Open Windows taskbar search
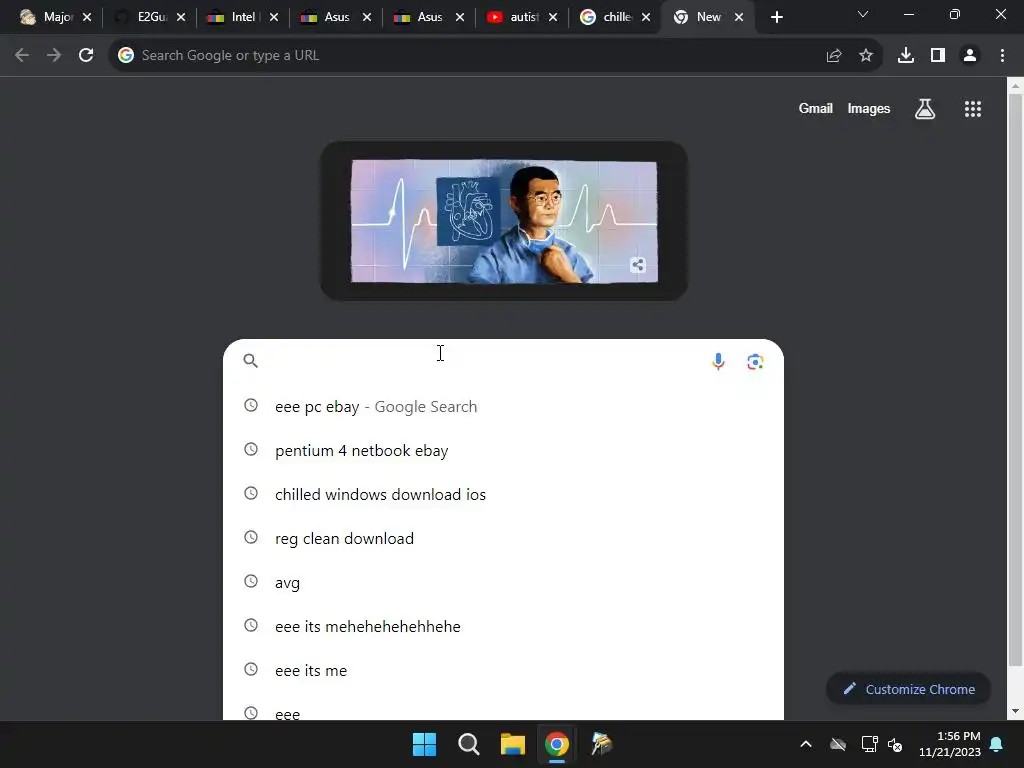This screenshot has height=768, width=1024. [x=468, y=744]
